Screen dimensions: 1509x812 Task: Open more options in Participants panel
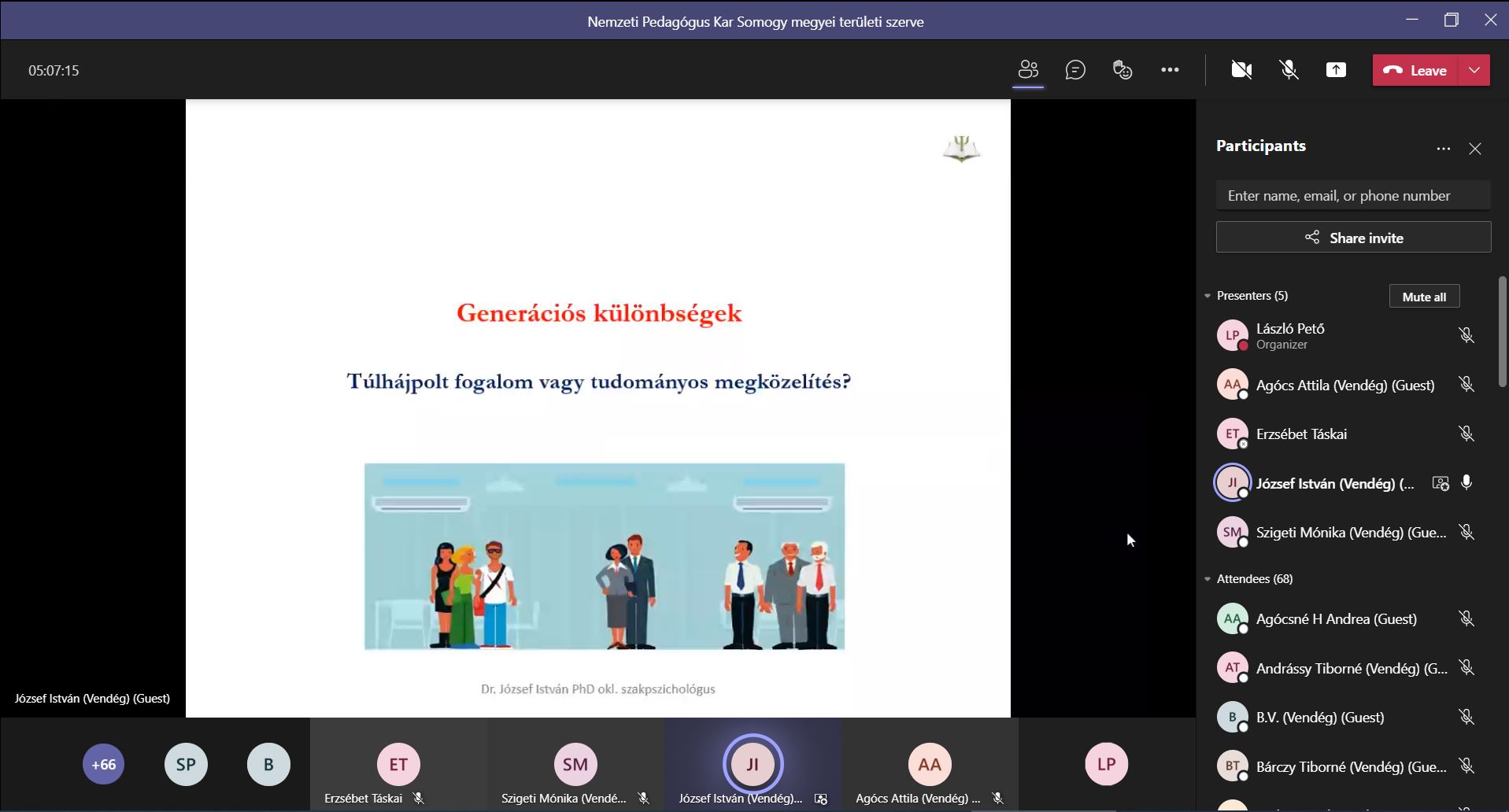click(1443, 149)
